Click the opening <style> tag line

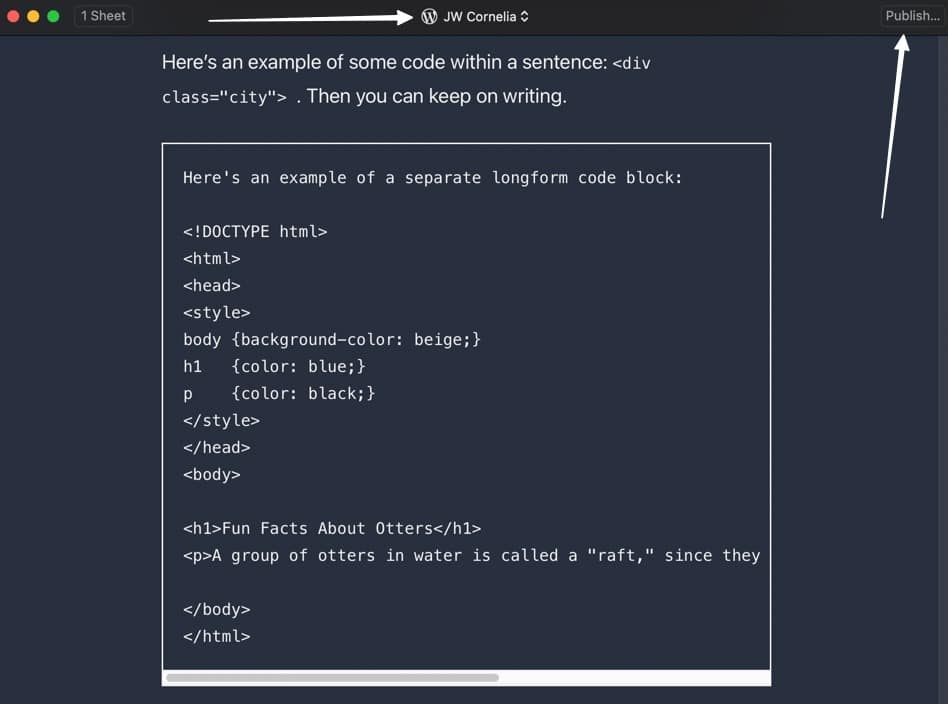(x=217, y=313)
